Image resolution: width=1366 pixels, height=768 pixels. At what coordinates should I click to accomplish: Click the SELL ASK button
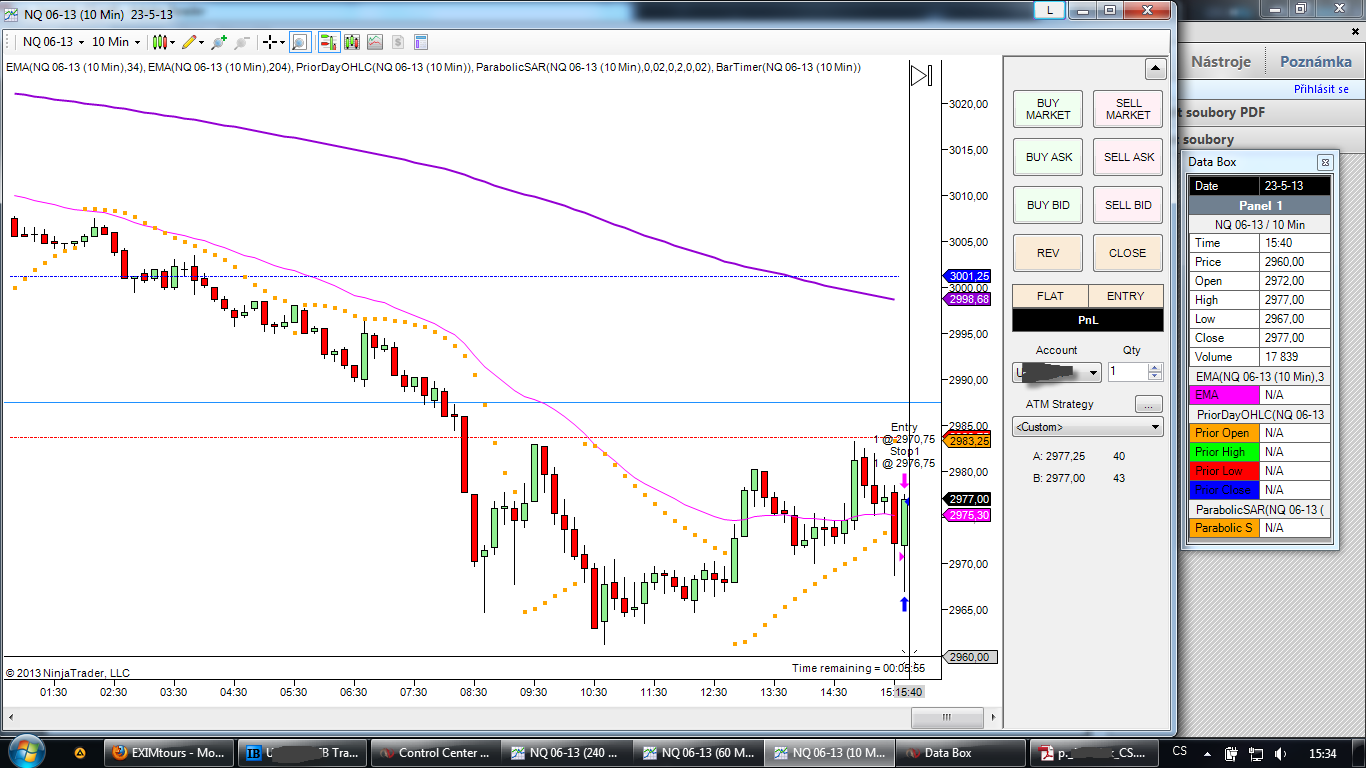(1128, 157)
